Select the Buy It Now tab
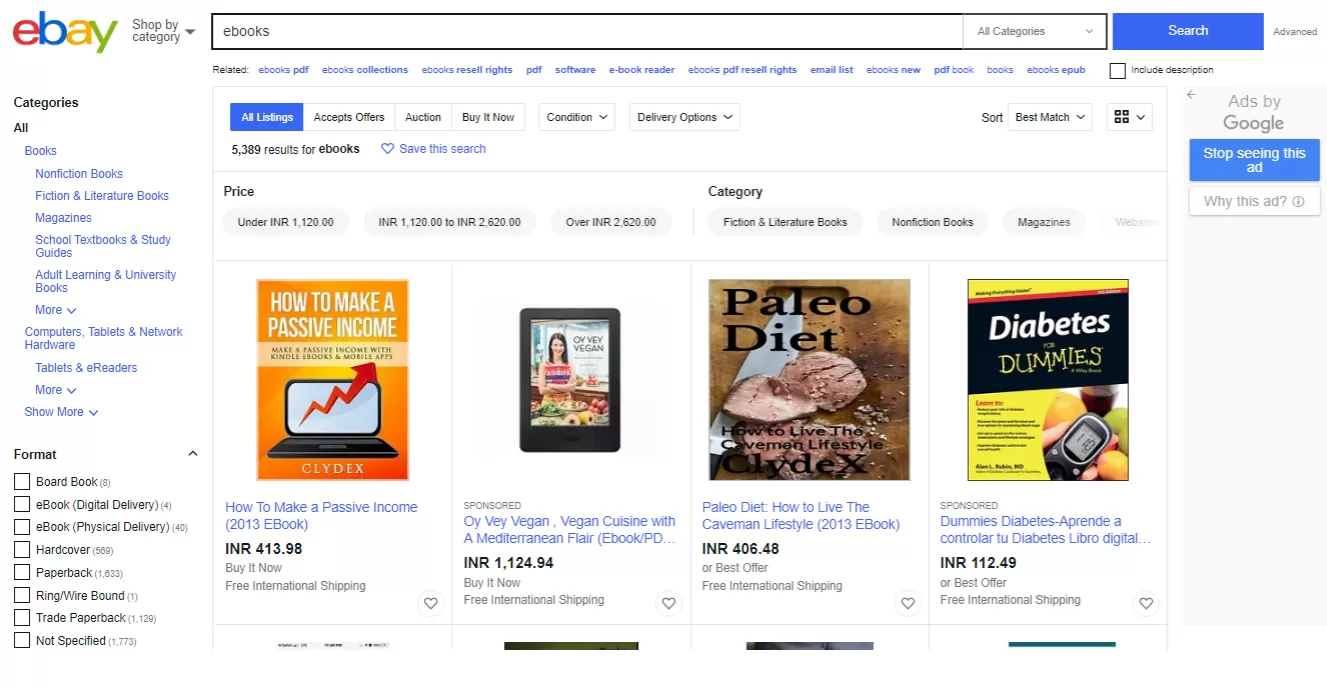This screenshot has width=1327, height=687. click(488, 117)
